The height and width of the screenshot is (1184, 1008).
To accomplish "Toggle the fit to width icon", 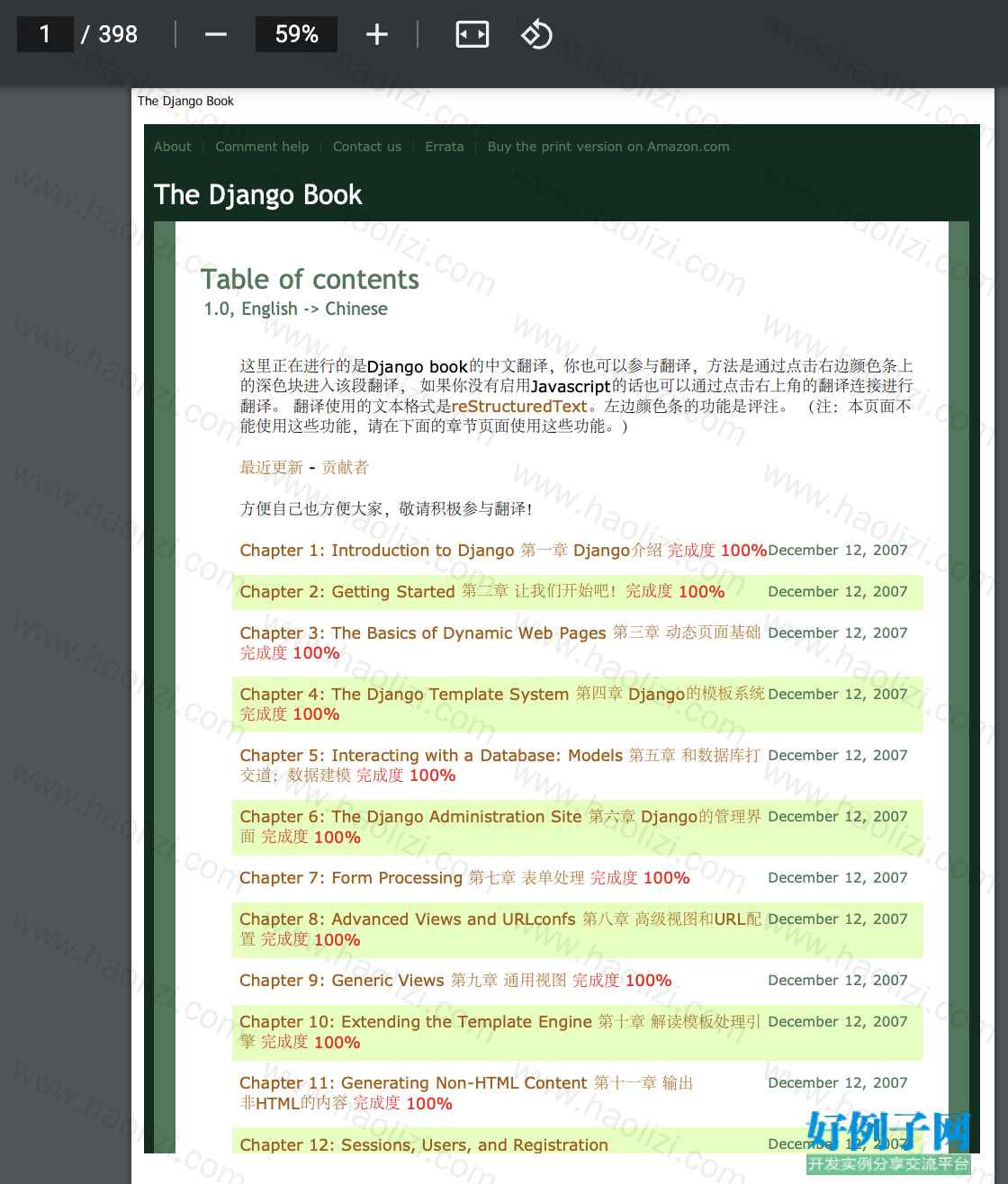I will coord(472,34).
